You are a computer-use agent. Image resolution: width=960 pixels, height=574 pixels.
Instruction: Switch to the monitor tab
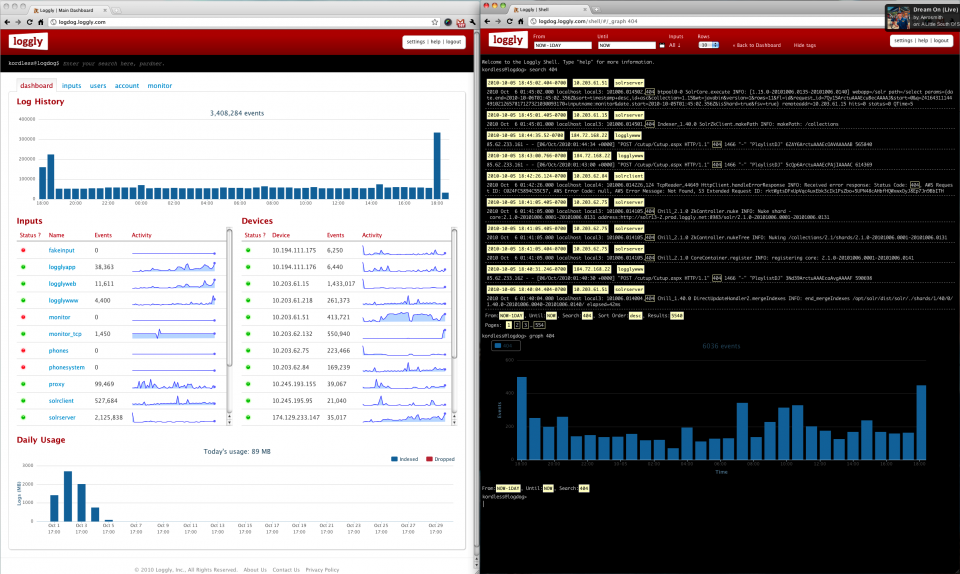(x=160, y=86)
